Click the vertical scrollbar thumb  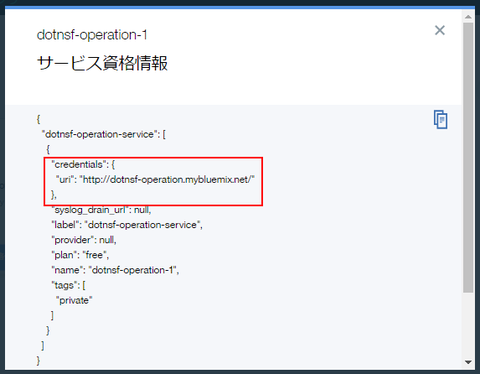(468, 158)
